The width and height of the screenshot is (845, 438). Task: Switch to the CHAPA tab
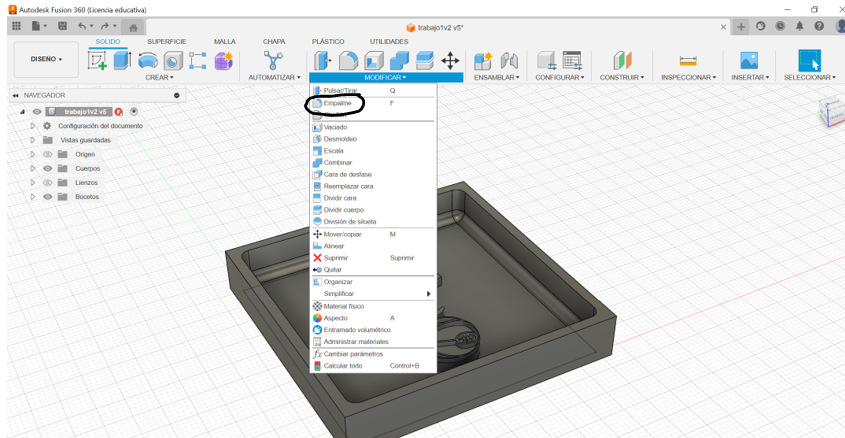point(274,41)
